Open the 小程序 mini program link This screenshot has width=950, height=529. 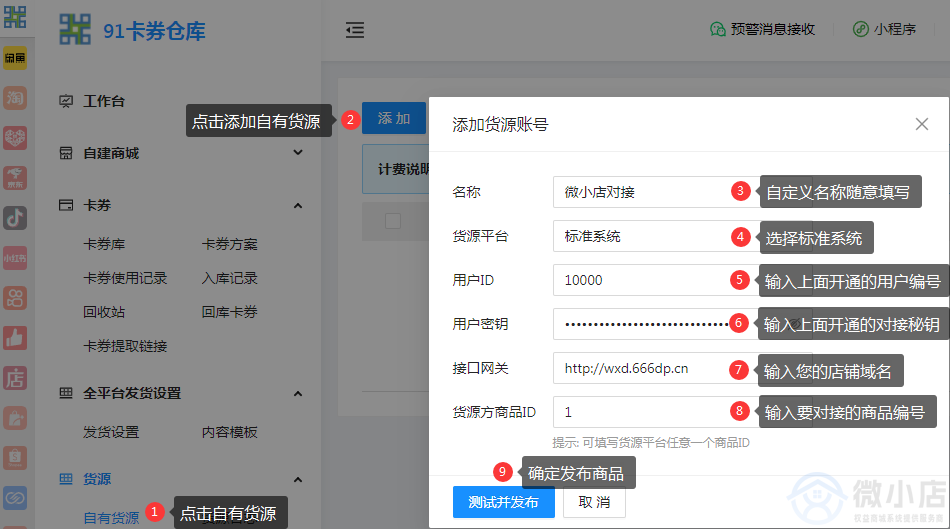884,29
